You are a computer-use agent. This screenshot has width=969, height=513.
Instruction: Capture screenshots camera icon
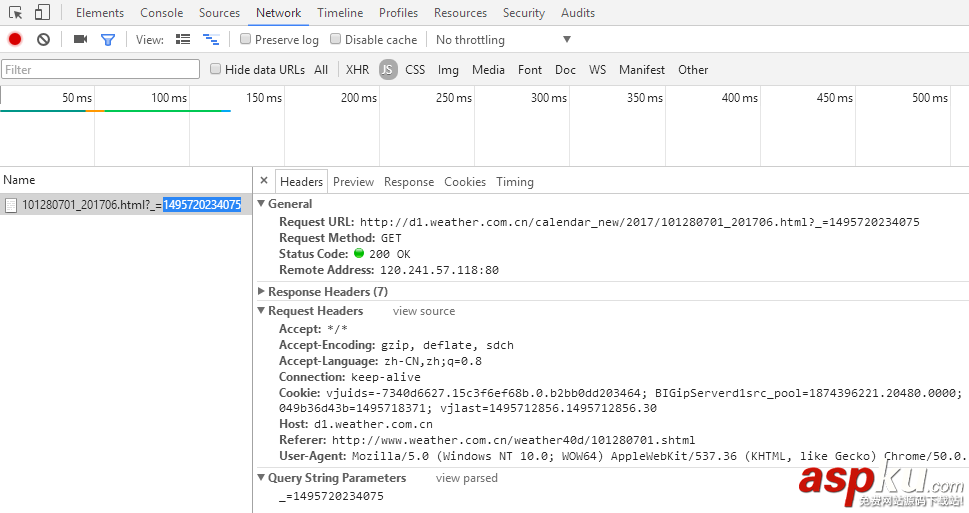coord(80,40)
